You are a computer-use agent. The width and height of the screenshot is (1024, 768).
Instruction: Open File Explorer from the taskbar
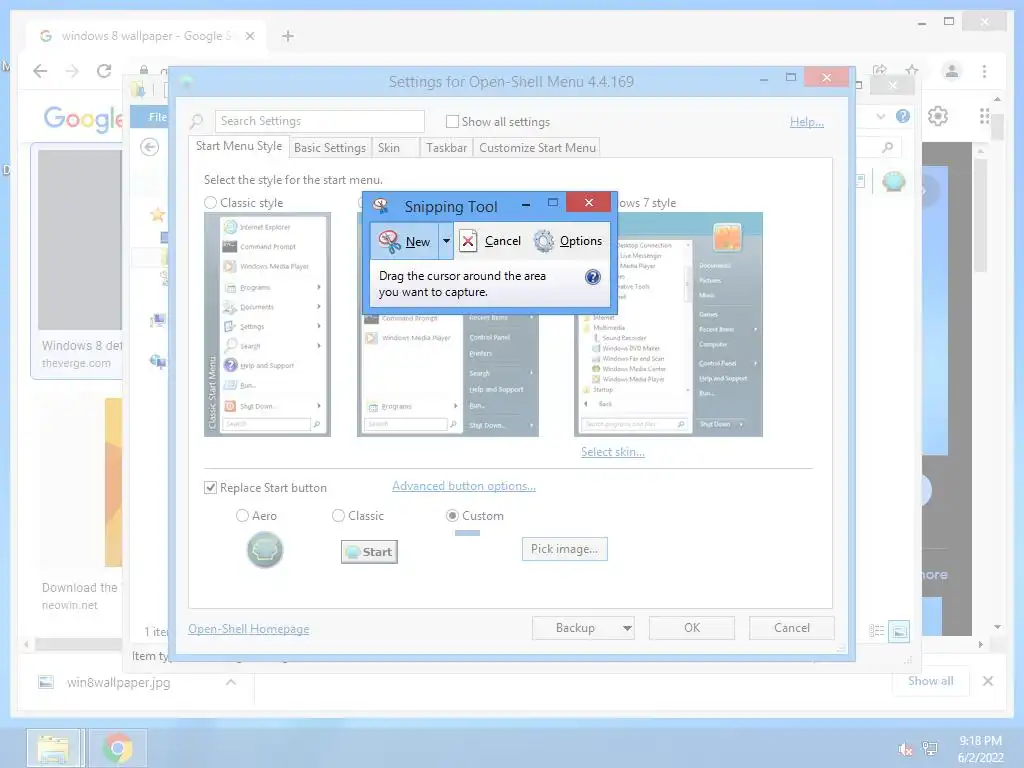tap(56, 748)
